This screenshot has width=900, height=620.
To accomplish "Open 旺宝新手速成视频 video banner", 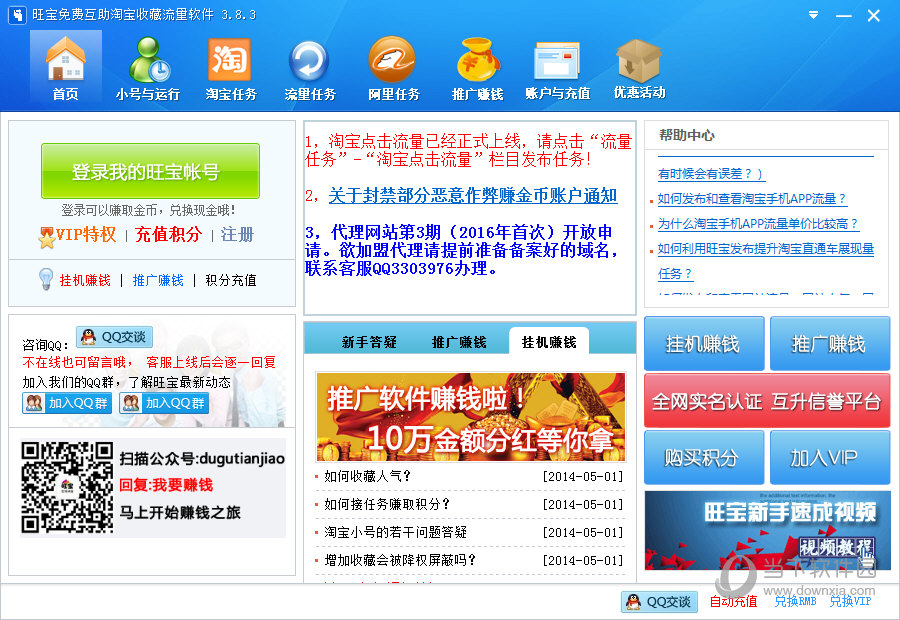I will click(767, 530).
